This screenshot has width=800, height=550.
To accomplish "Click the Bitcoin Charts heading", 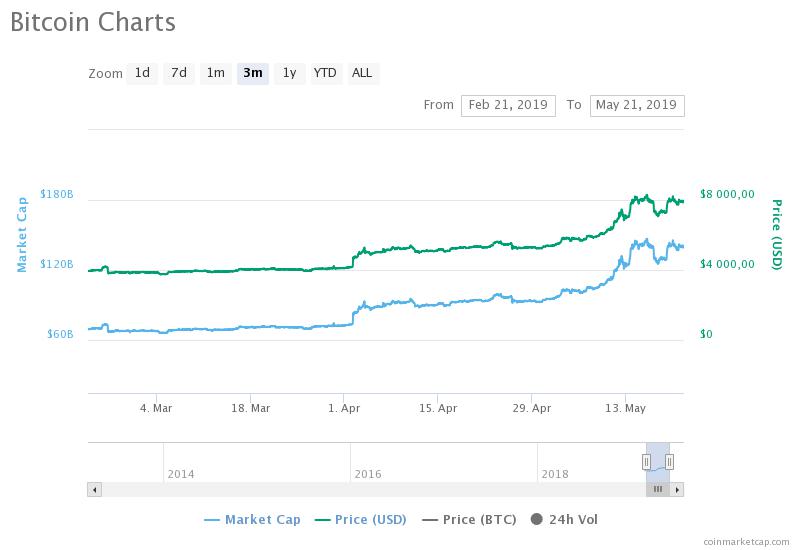I will 93,22.
